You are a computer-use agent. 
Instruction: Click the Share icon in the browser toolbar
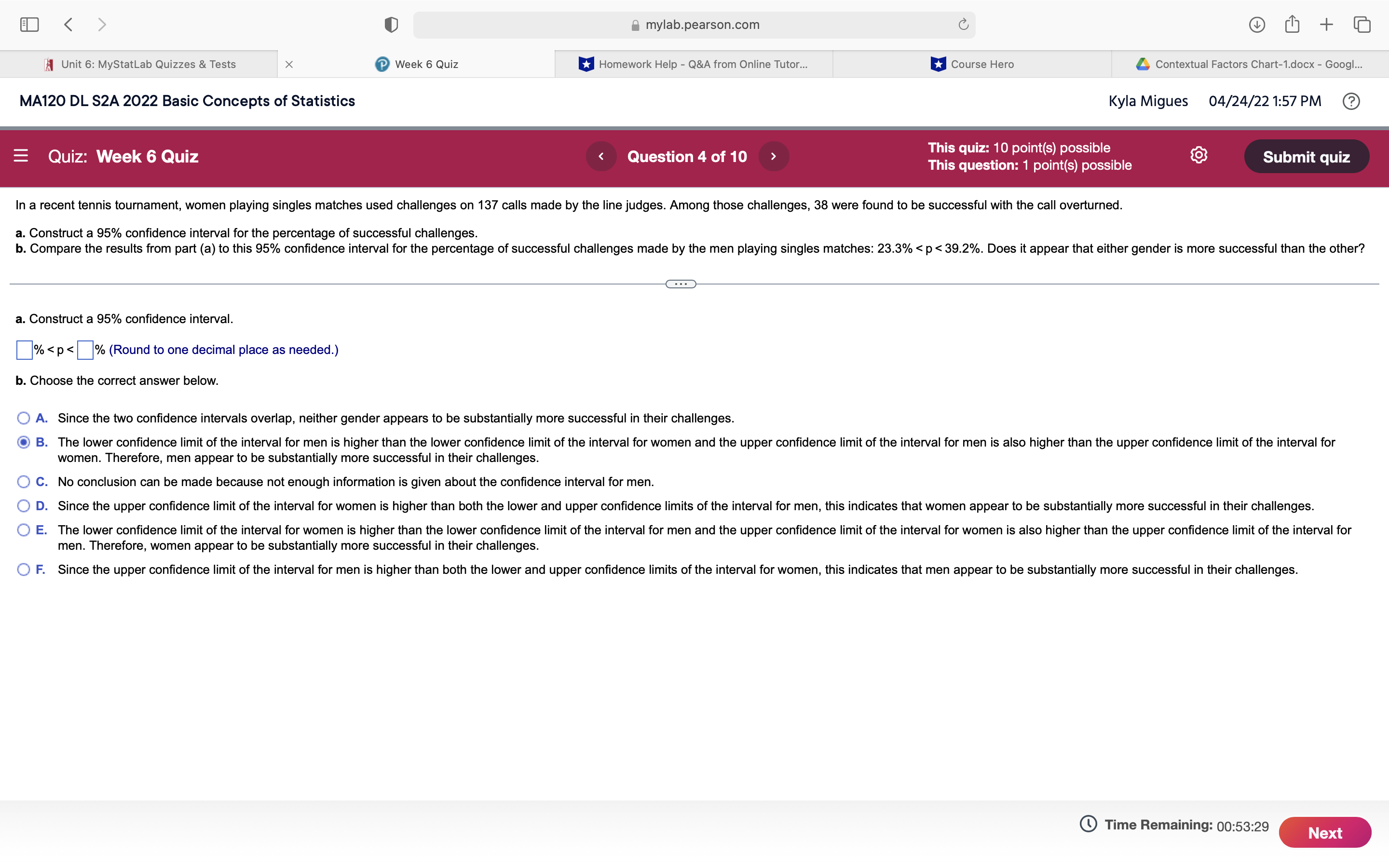point(1292,25)
